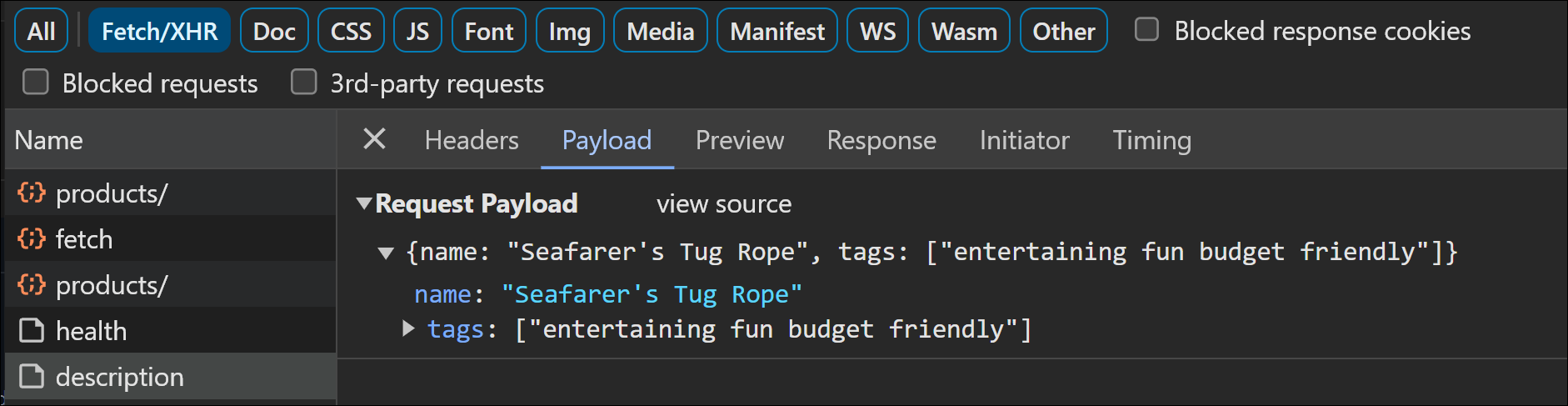Viewport: 1568px width, 406px height.
Task: Open the Response tab
Action: [x=881, y=140]
